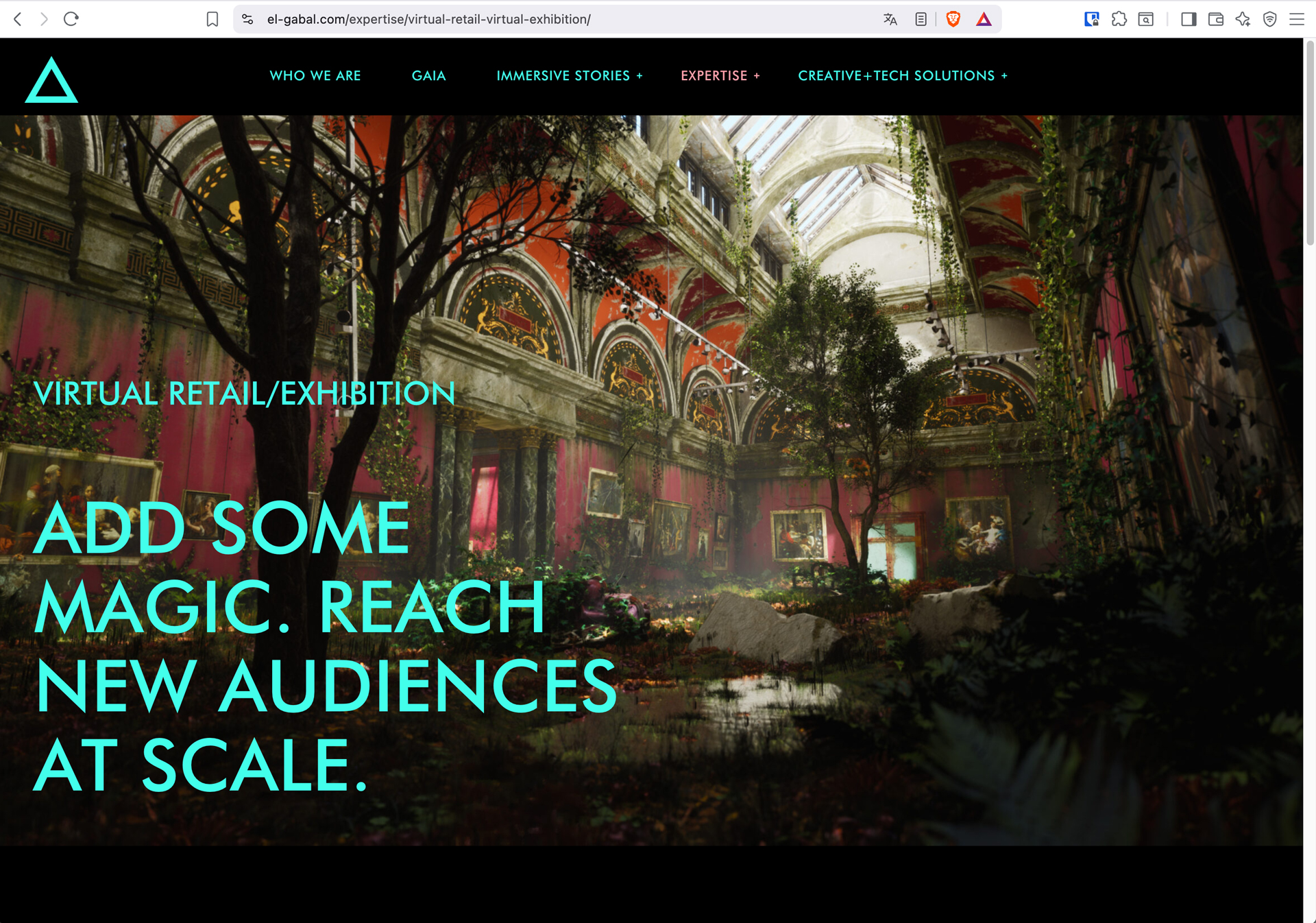Open the extensions puzzle icon

[x=1119, y=19]
